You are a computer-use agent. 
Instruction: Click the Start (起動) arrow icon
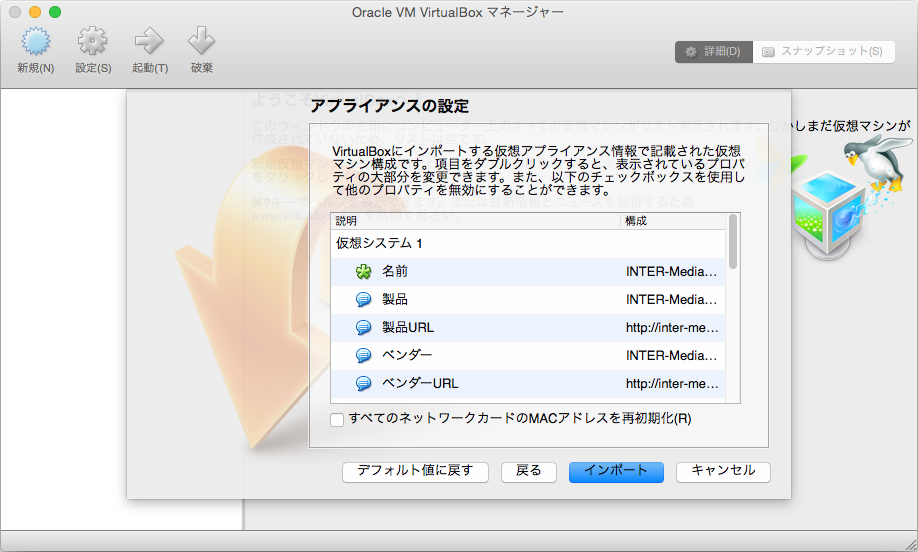pos(149,41)
